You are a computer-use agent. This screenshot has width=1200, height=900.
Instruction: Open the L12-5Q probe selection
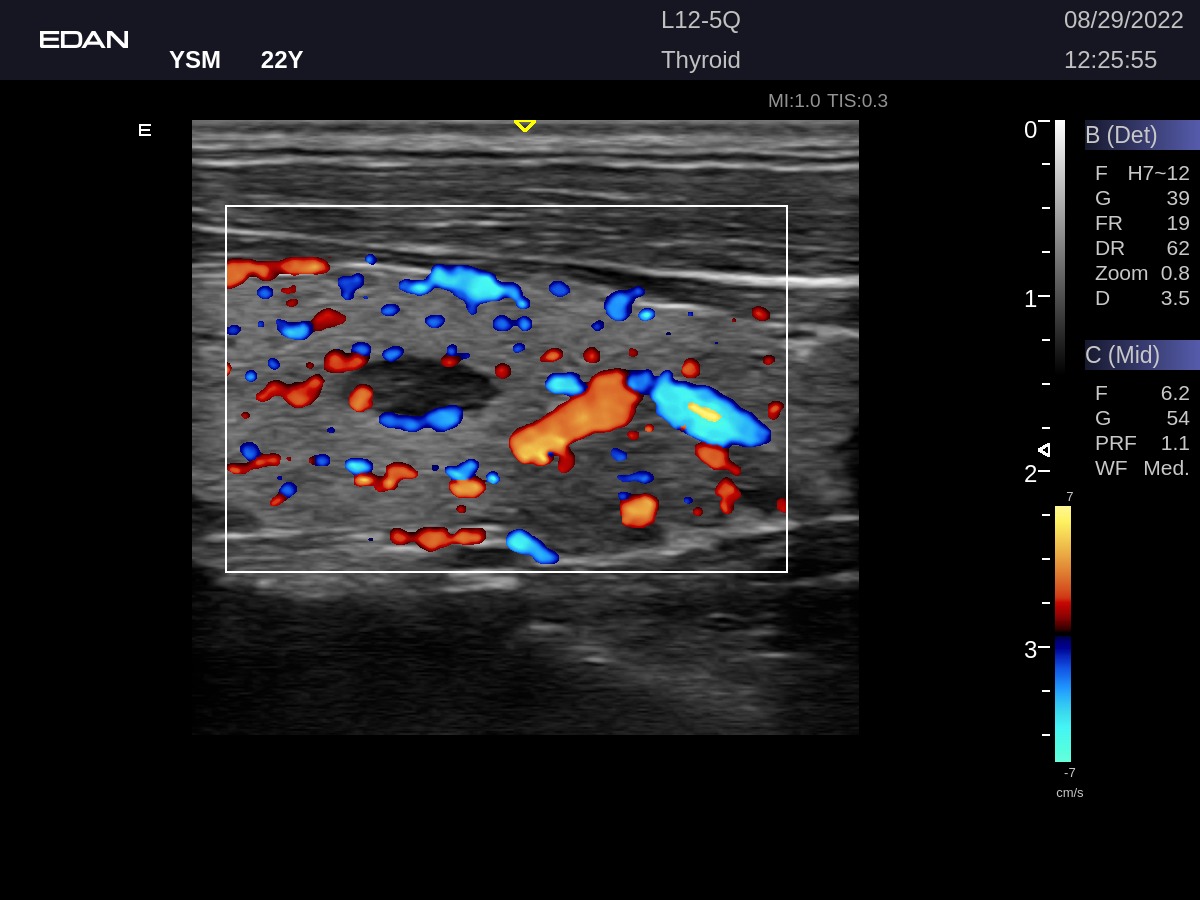(x=700, y=20)
